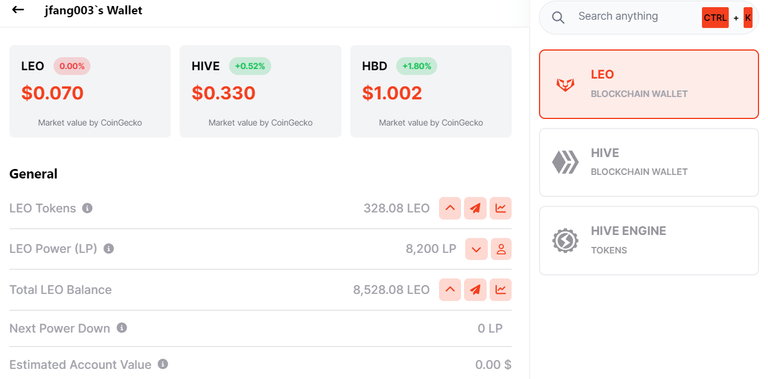
Task: Select the LEO Blockchain Wallet tab
Action: [x=649, y=84]
